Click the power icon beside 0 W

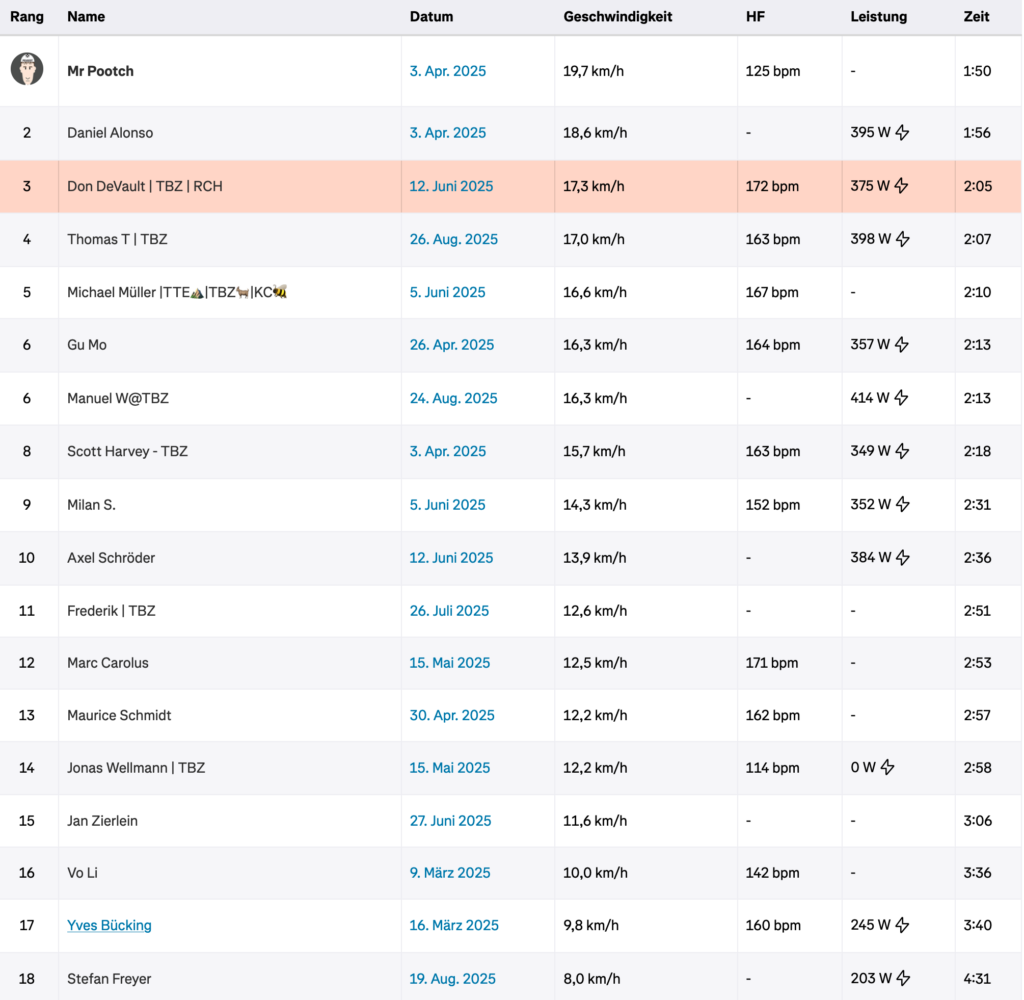[x=887, y=767]
